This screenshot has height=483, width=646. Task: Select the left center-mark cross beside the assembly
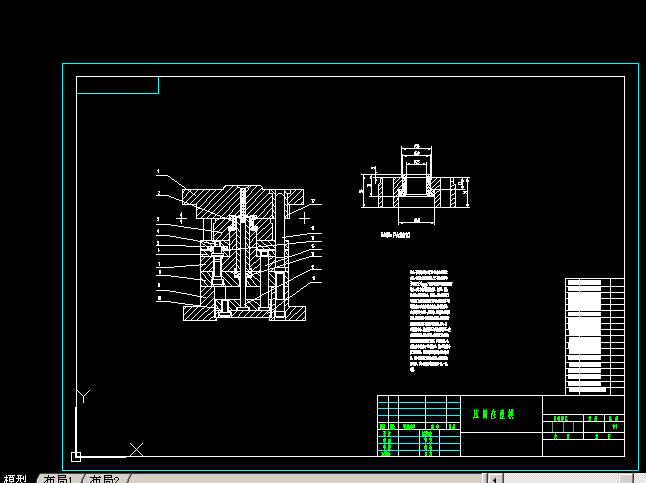coord(181,217)
